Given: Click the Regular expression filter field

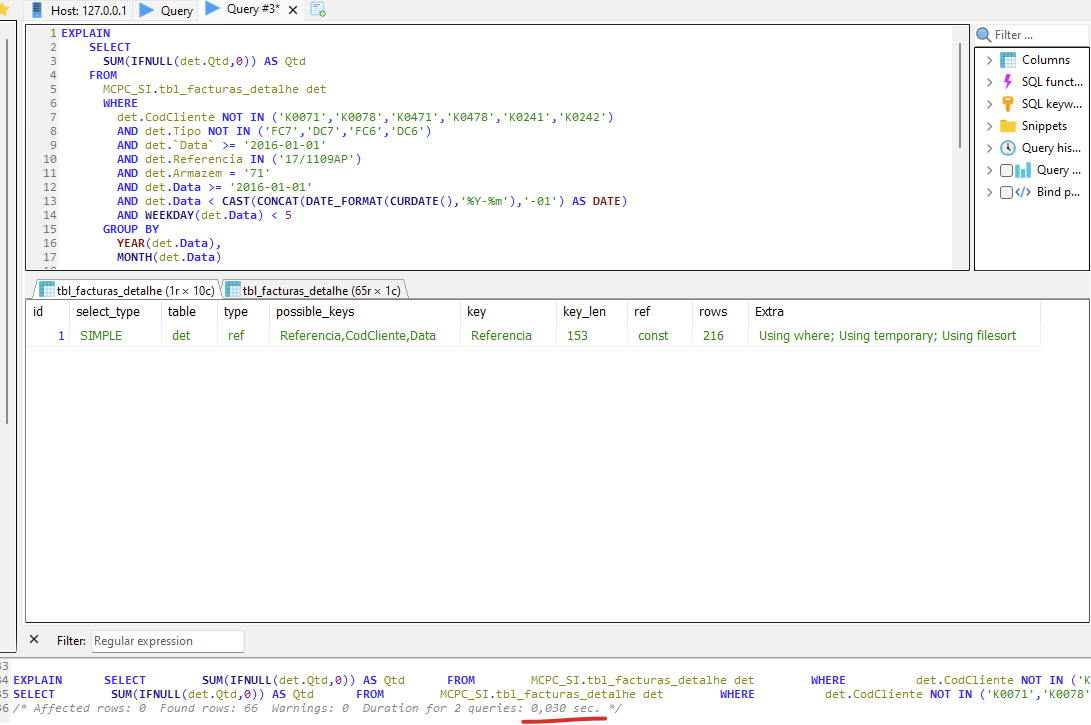Looking at the screenshot, I should coord(167,641).
